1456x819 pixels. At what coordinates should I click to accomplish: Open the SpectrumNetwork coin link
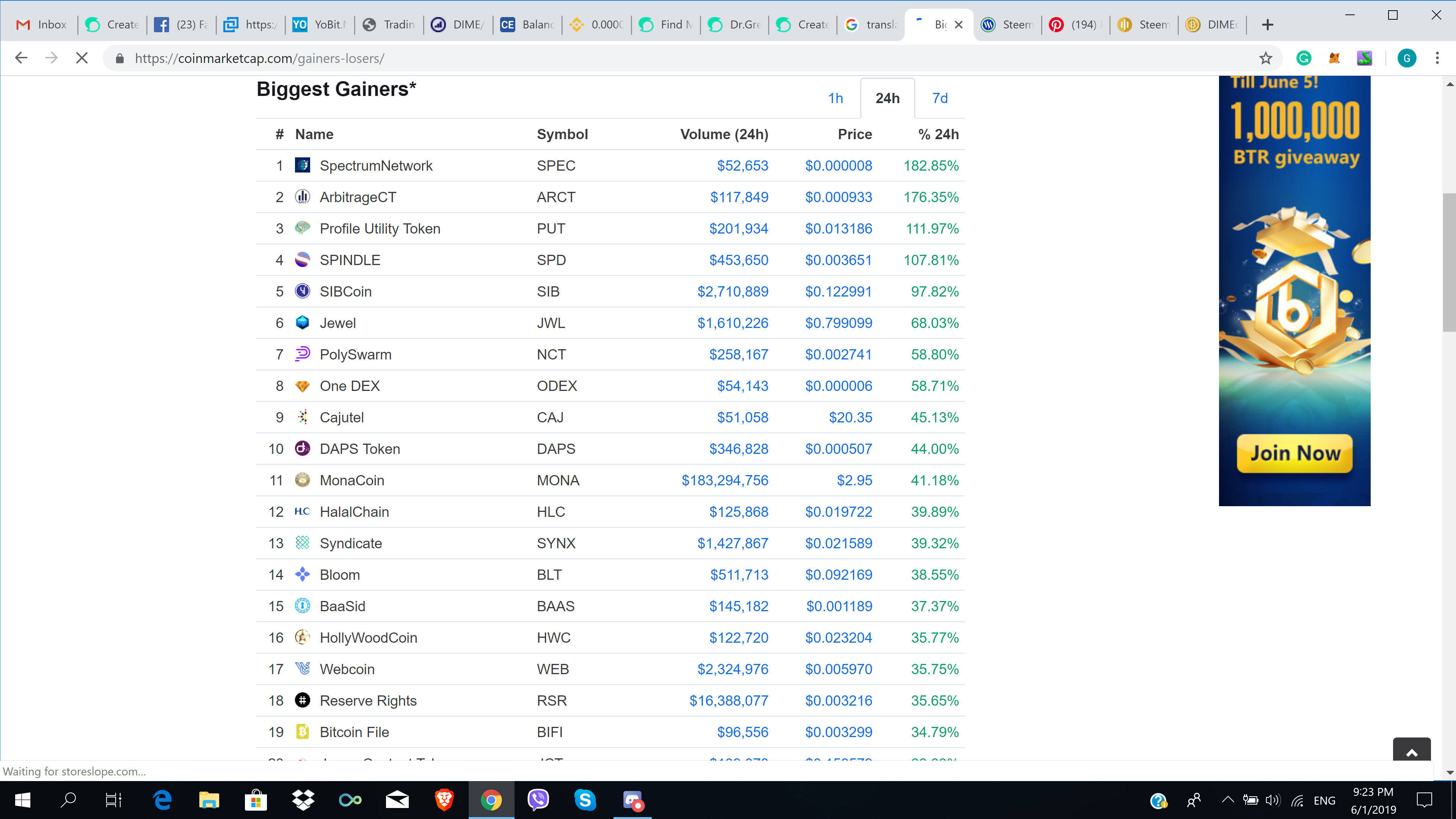[376, 166]
